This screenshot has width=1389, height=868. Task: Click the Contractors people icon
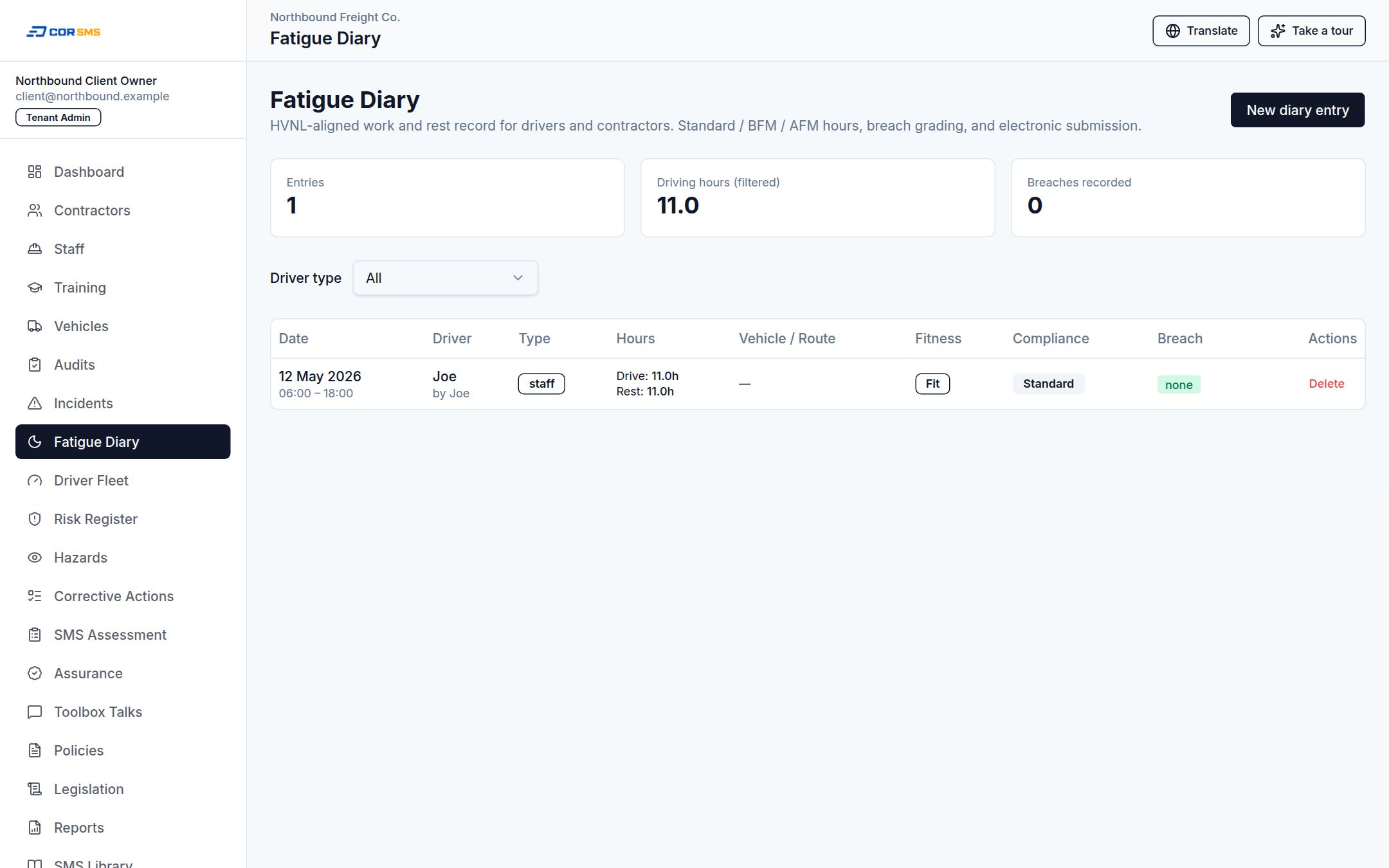(x=35, y=210)
